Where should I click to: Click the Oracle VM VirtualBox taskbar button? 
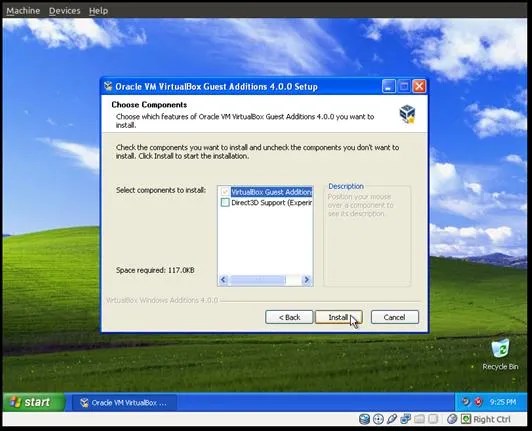(124, 403)
